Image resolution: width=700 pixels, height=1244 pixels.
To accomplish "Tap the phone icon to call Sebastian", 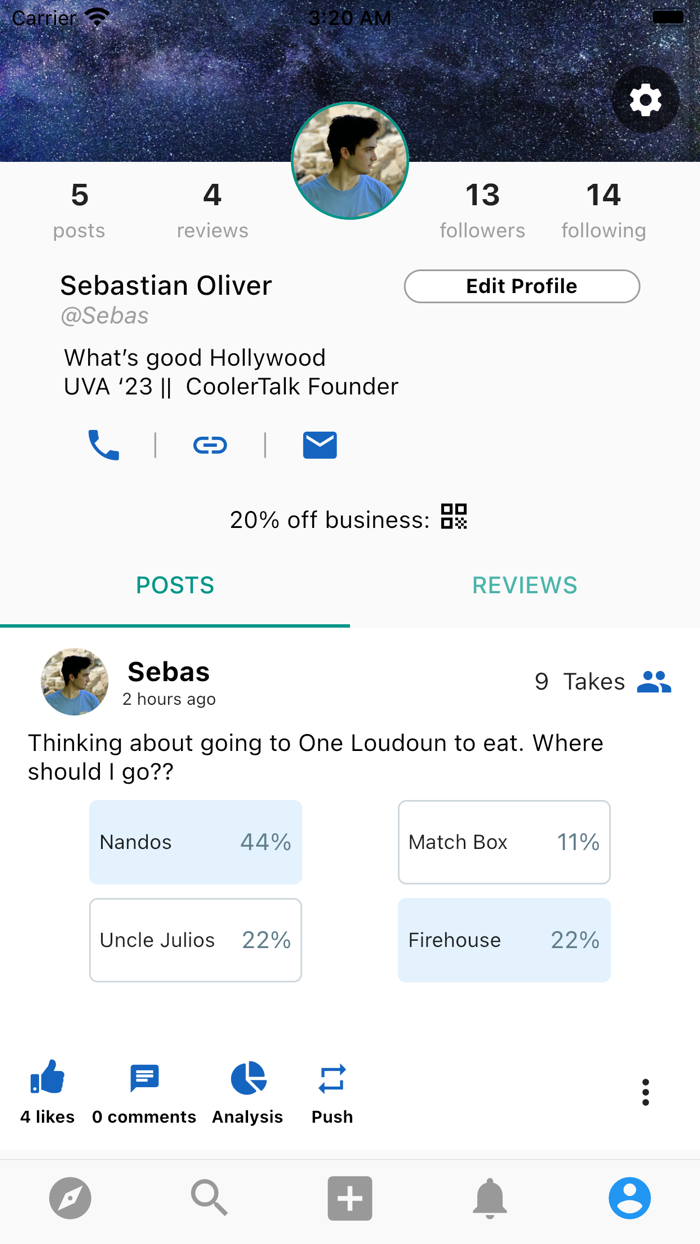I will click(x=104, y=445).
